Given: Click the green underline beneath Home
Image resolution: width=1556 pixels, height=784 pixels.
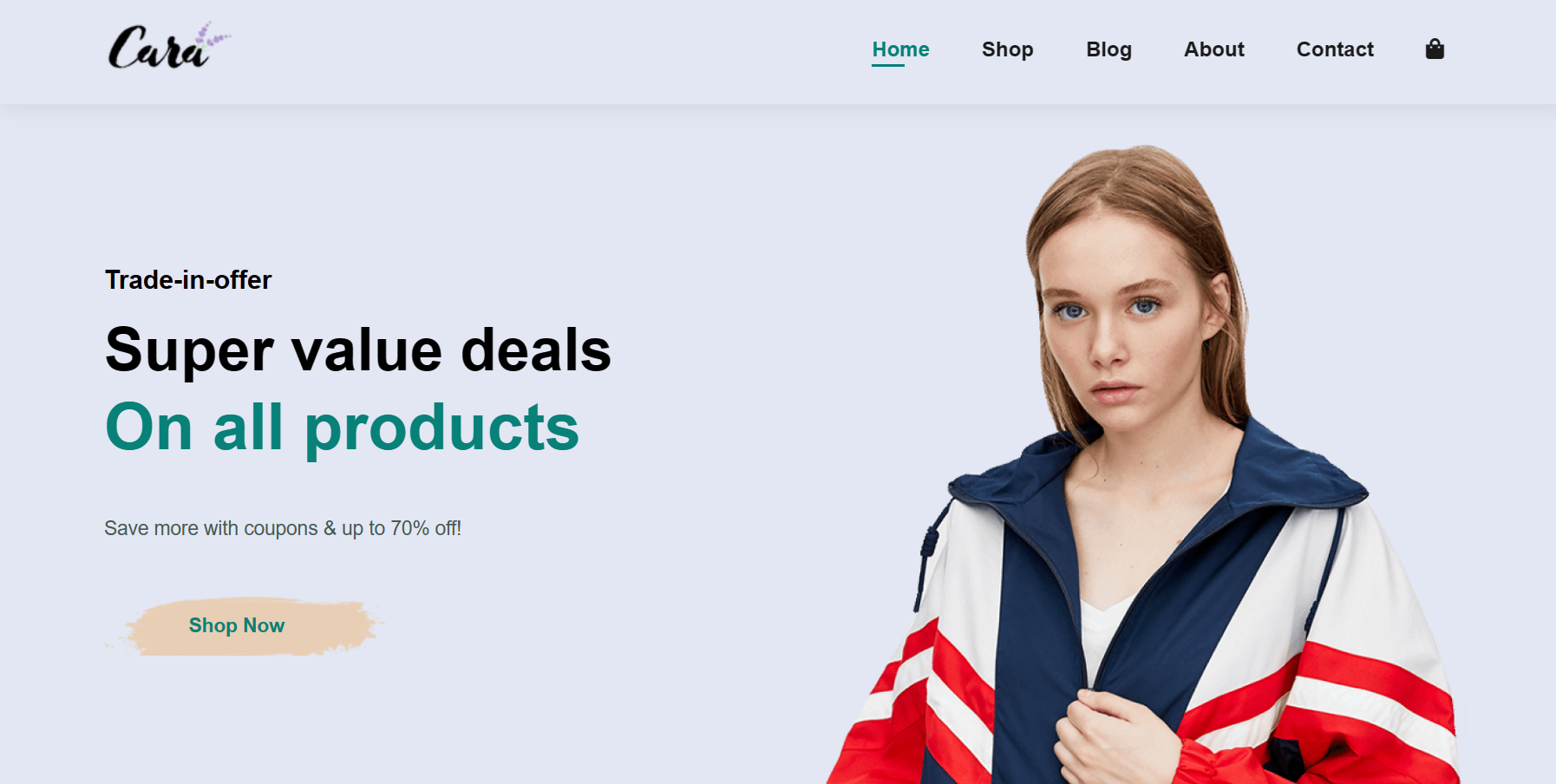Looking at the screenshot, I should tap(888, 65).
